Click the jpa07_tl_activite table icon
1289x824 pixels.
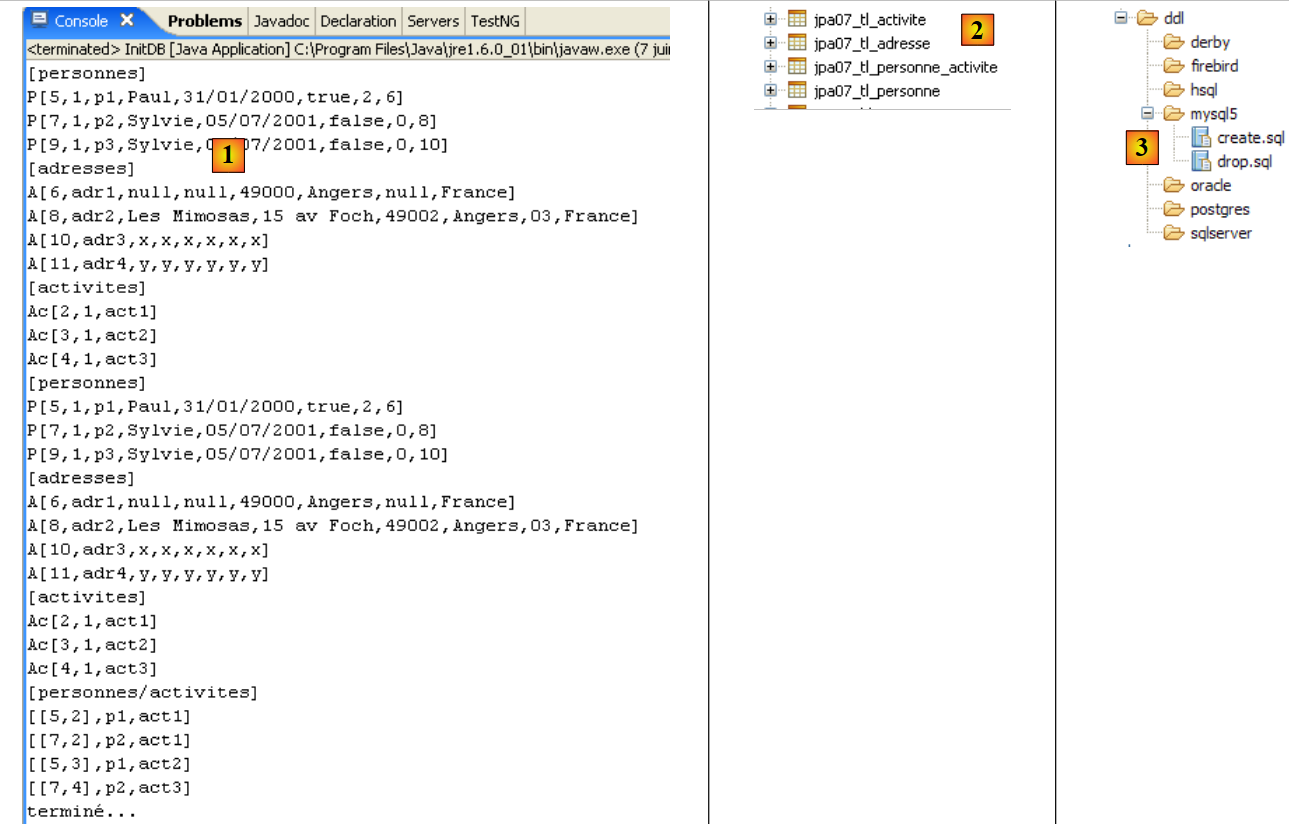pos(797,19)
